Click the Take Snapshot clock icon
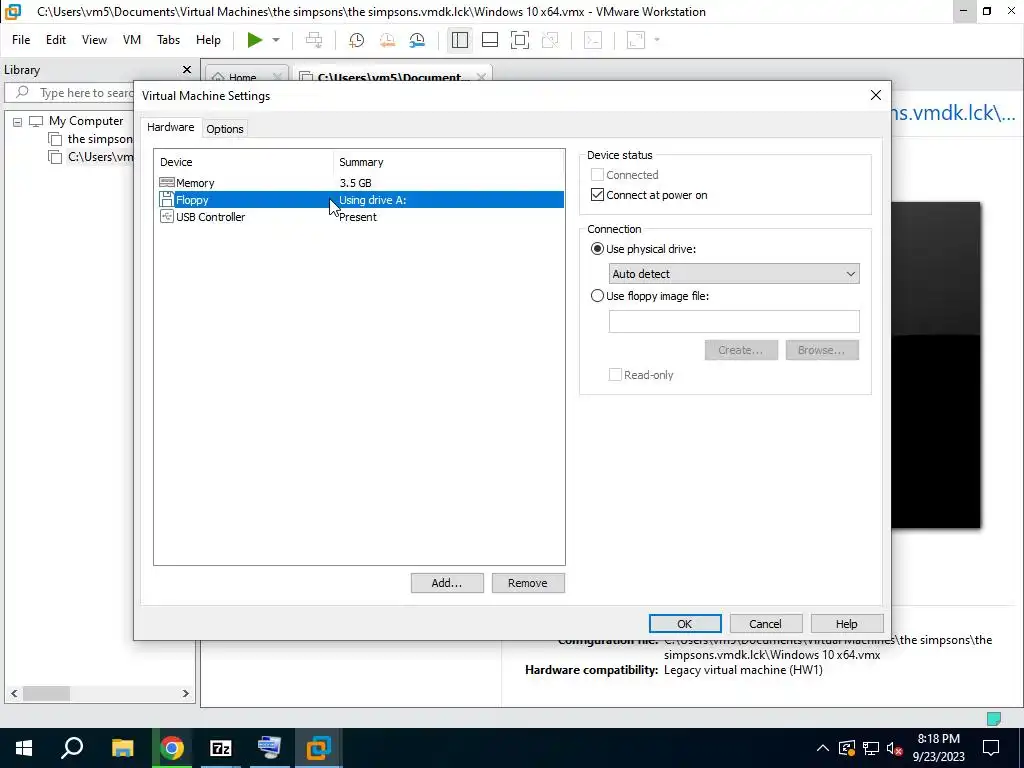The width and height of the screenshot is (1024, 768). tap(357, 40)
